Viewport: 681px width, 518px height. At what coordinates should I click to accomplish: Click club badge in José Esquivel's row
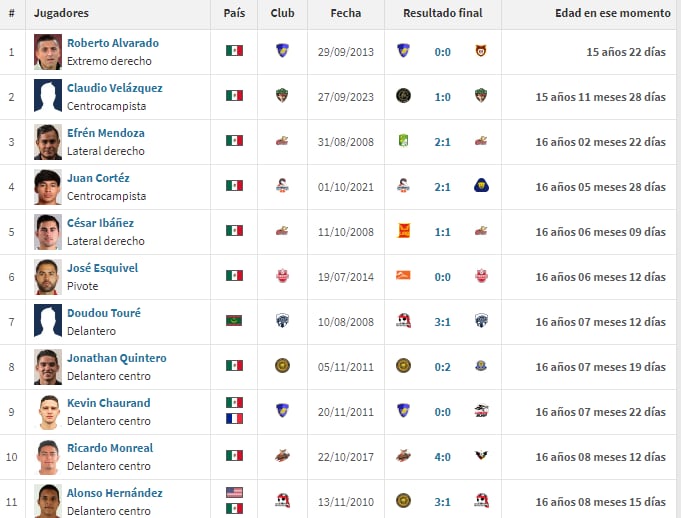coord(282,276)
